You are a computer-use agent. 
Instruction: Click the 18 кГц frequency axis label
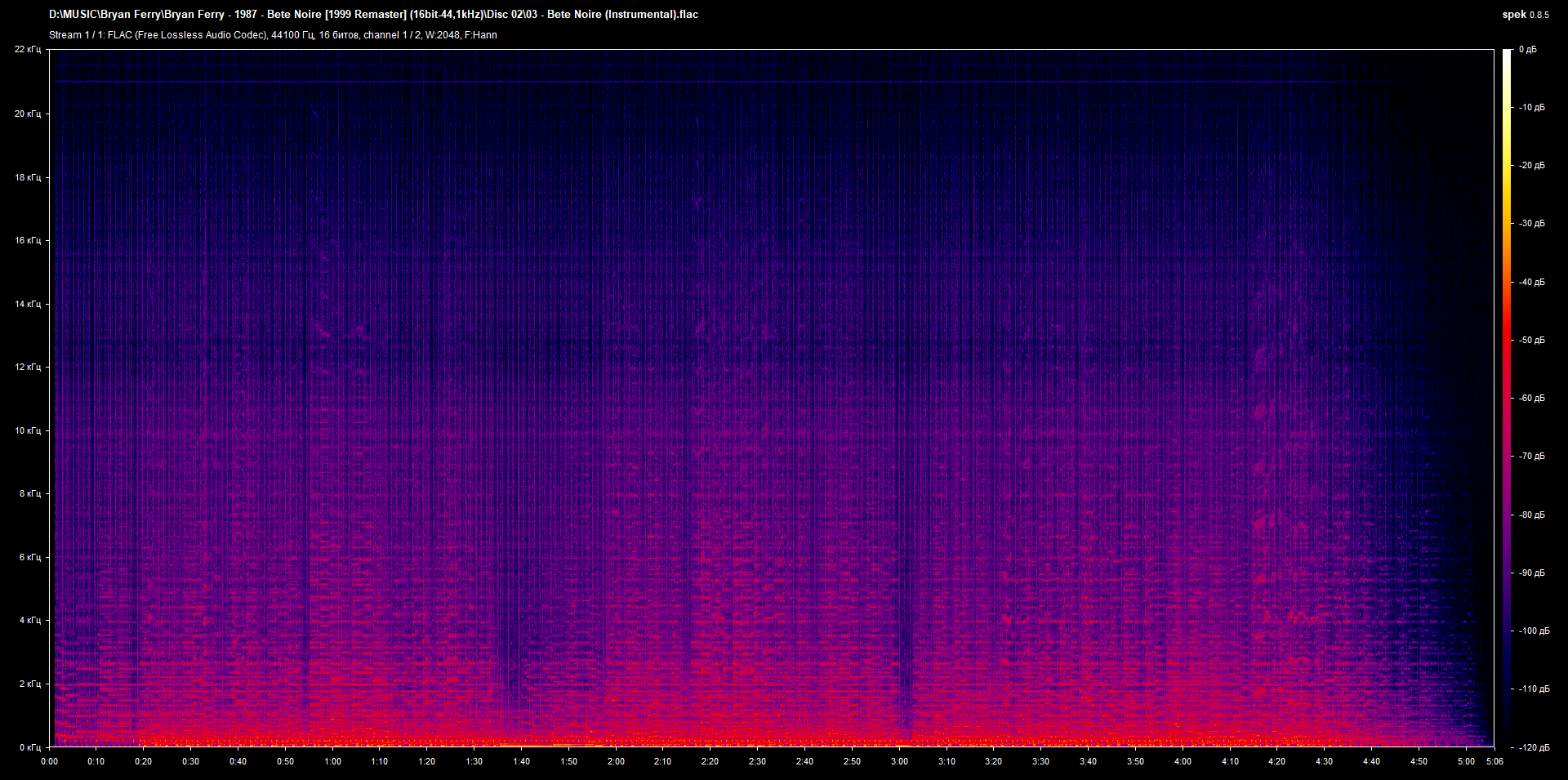tap(28, 177)
